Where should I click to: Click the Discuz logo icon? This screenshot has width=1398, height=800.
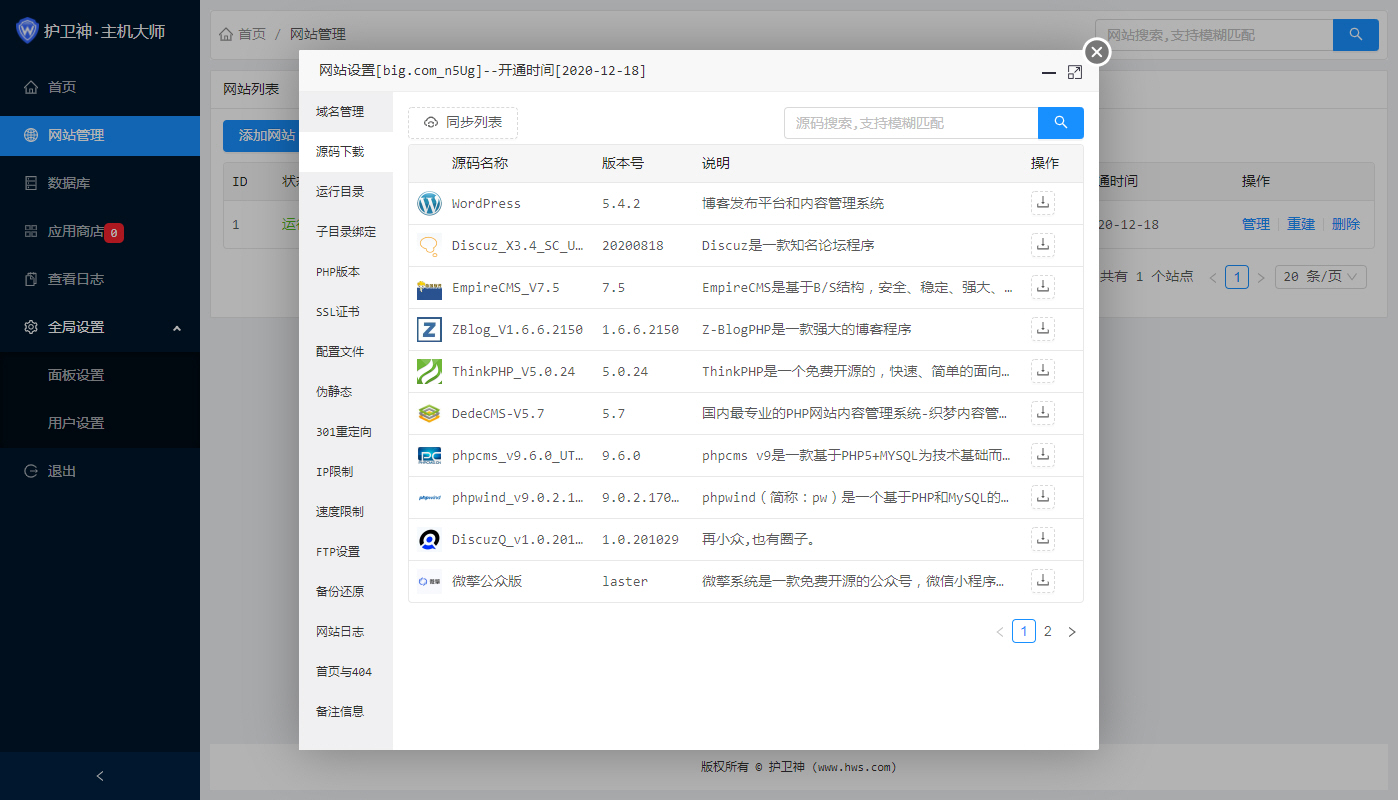429,246
